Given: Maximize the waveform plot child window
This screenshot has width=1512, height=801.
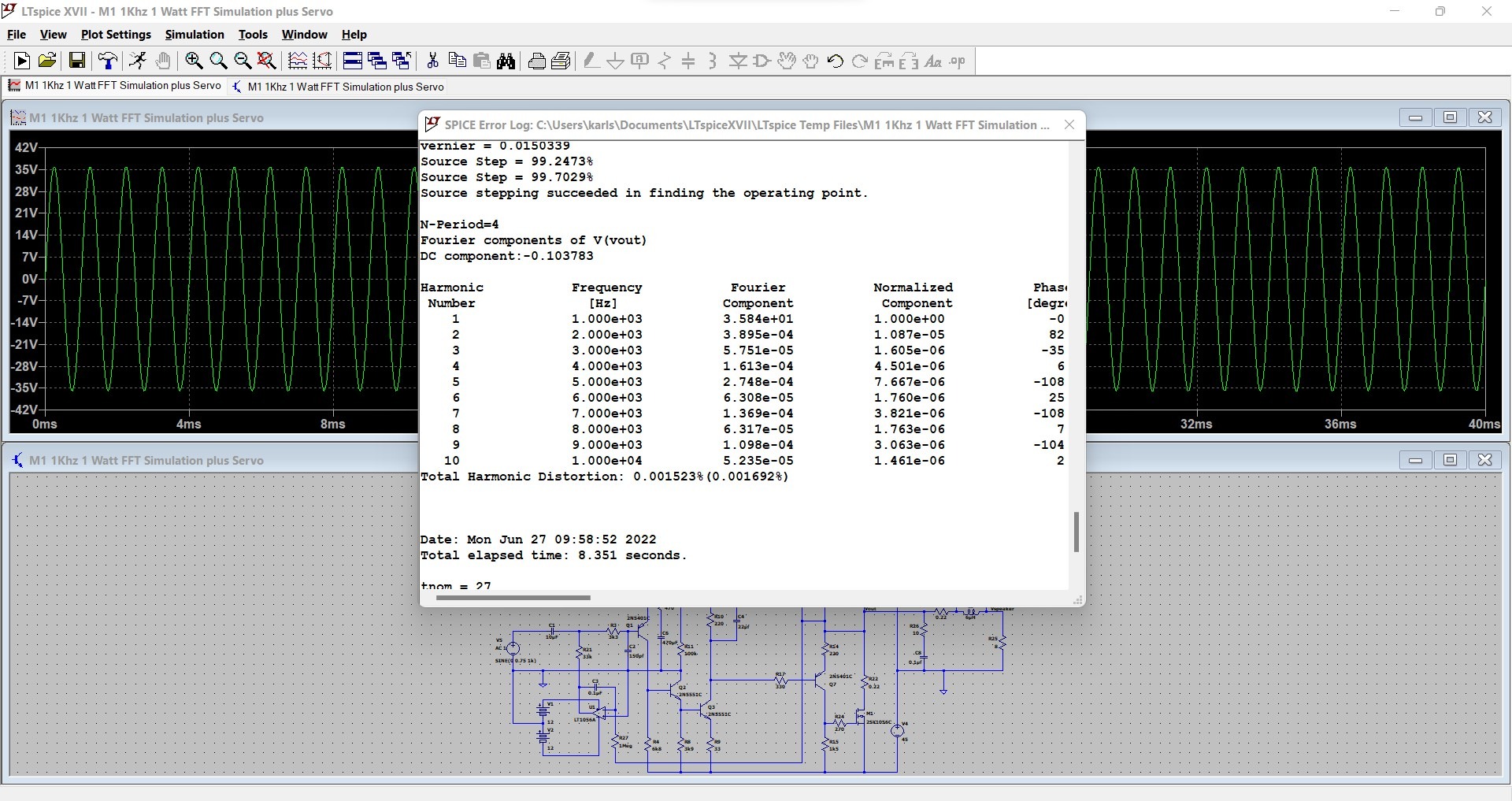Looking at the screenshot, I should (x=1450, y=117).
